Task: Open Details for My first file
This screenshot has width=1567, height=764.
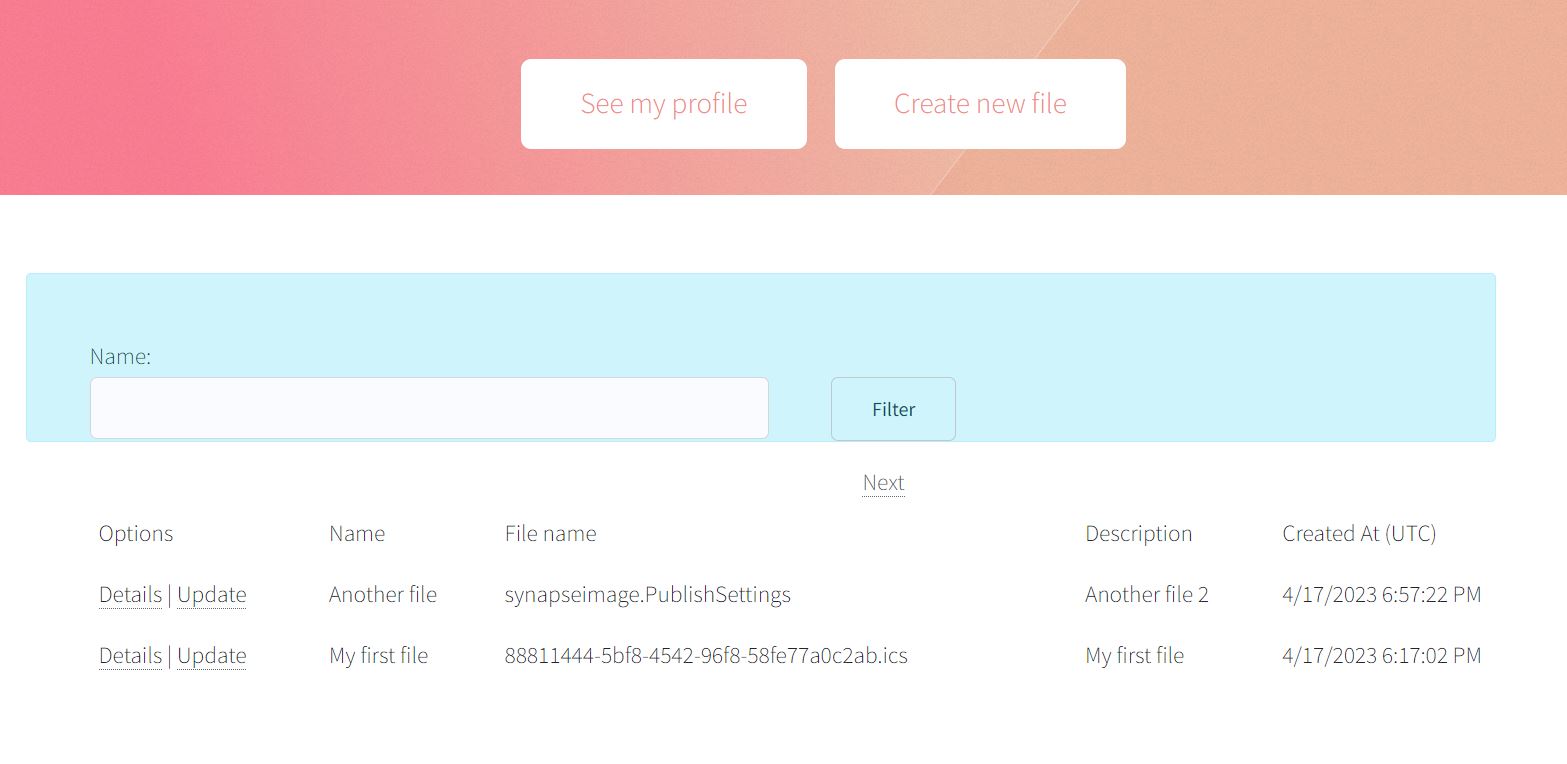Action: 130,655
